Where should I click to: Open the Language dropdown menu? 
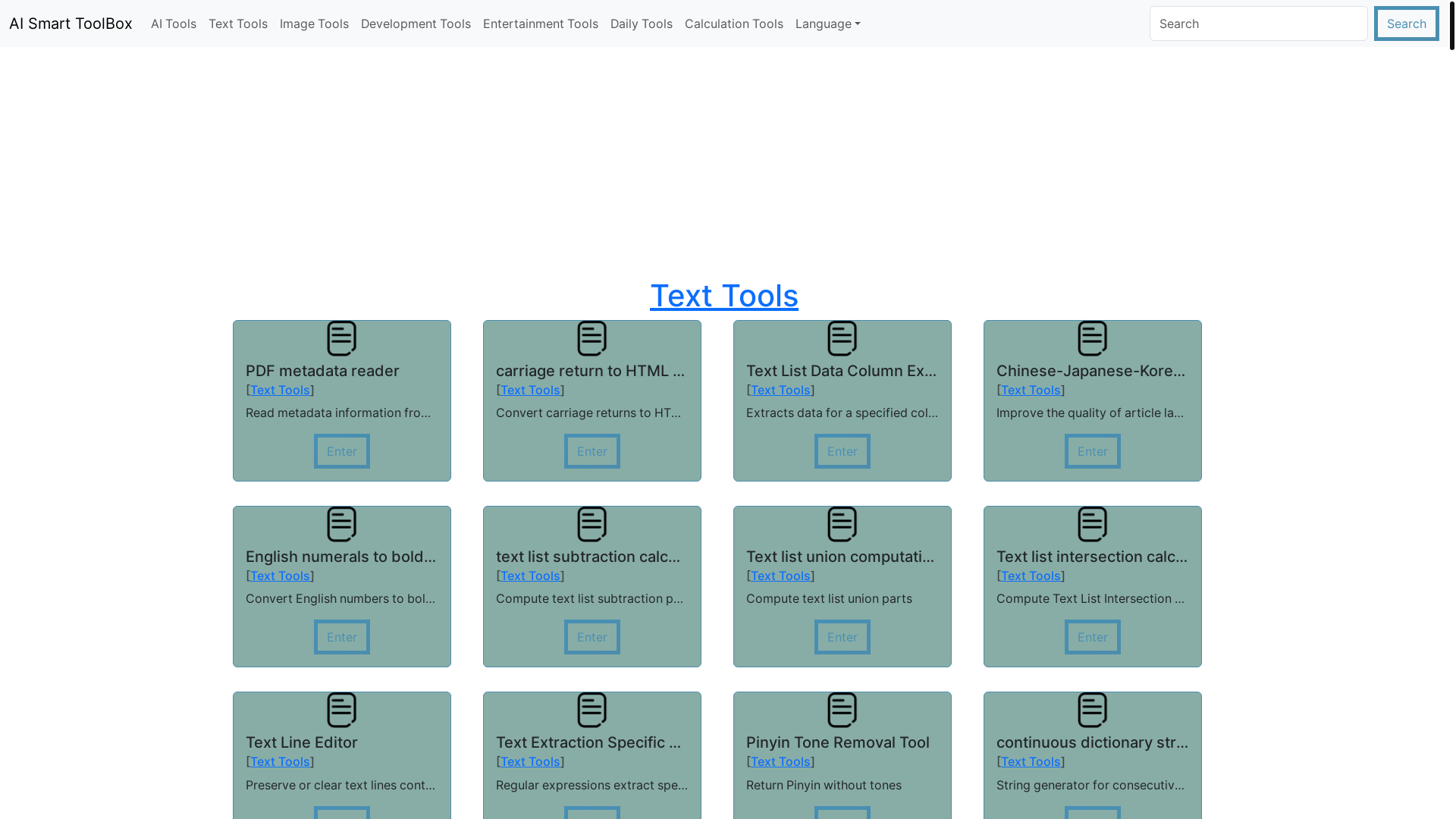pos(827,24)
